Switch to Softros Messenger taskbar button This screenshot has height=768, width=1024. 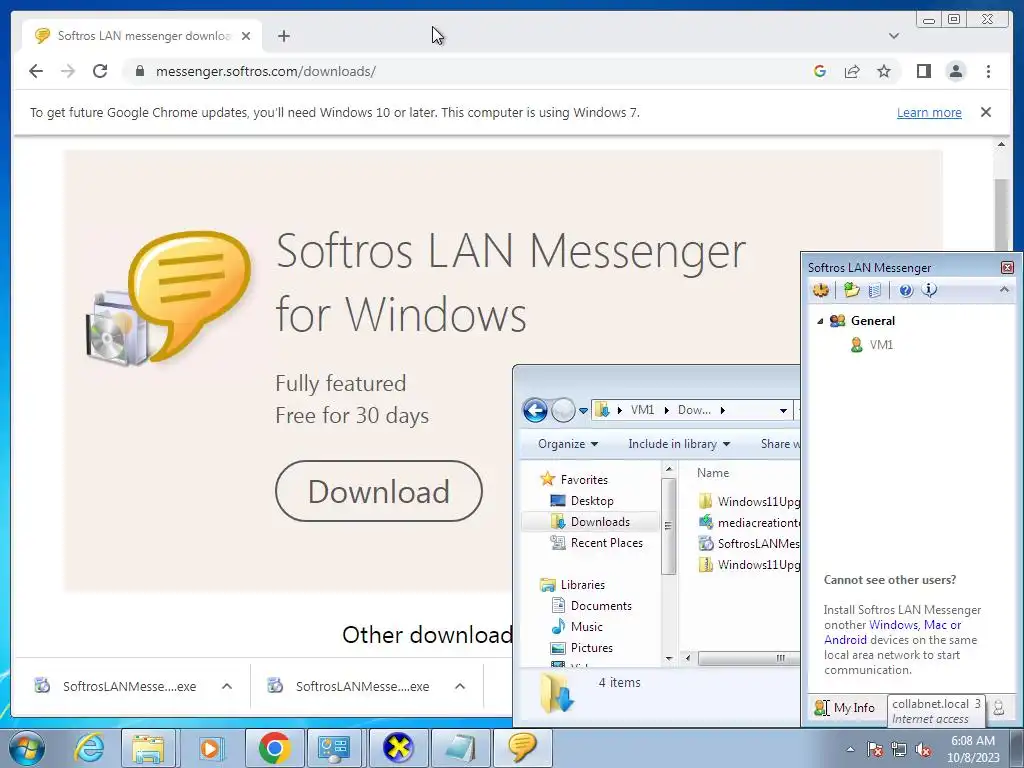(x=522, y=748)
